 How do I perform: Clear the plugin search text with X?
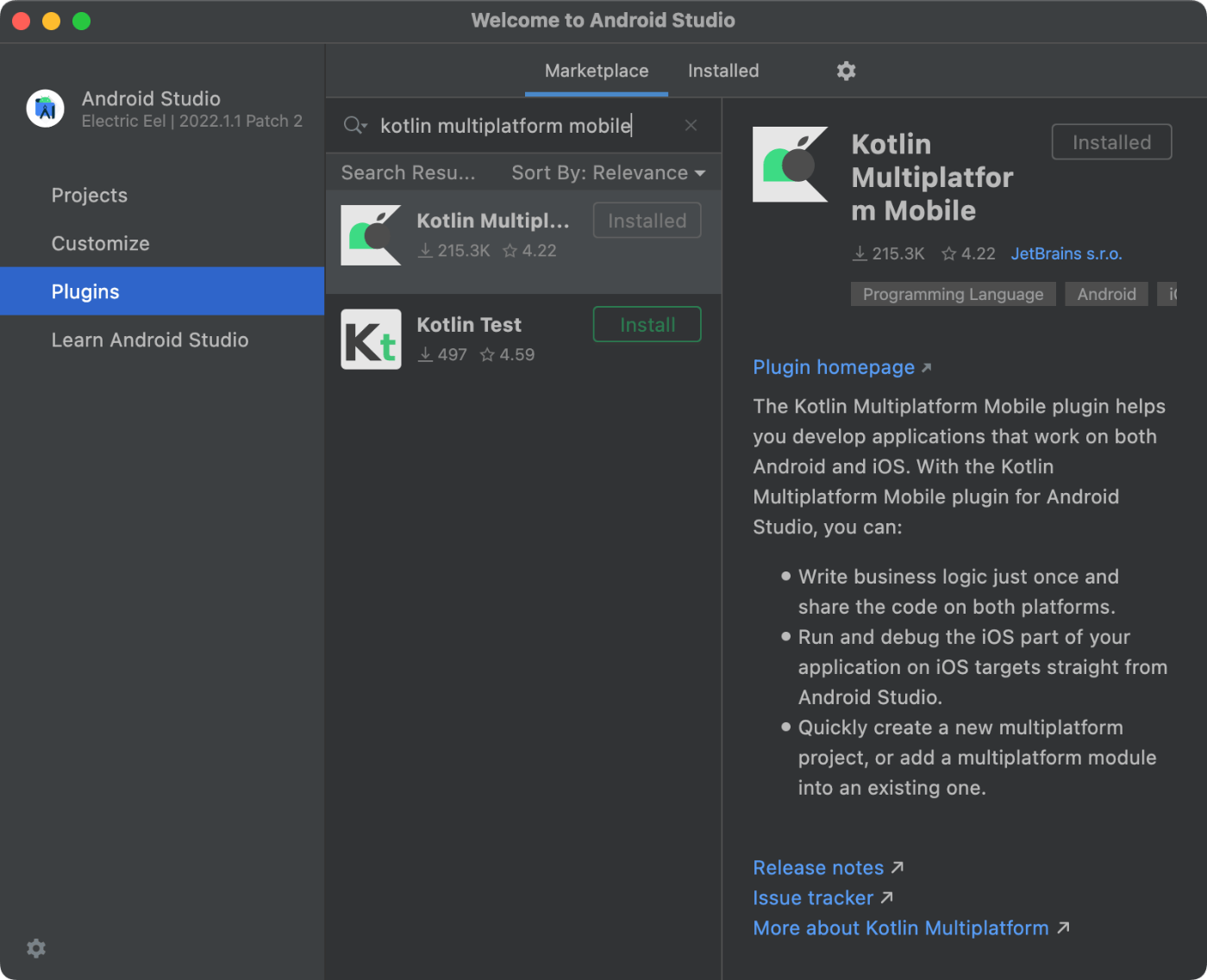(x=691, y=125)
